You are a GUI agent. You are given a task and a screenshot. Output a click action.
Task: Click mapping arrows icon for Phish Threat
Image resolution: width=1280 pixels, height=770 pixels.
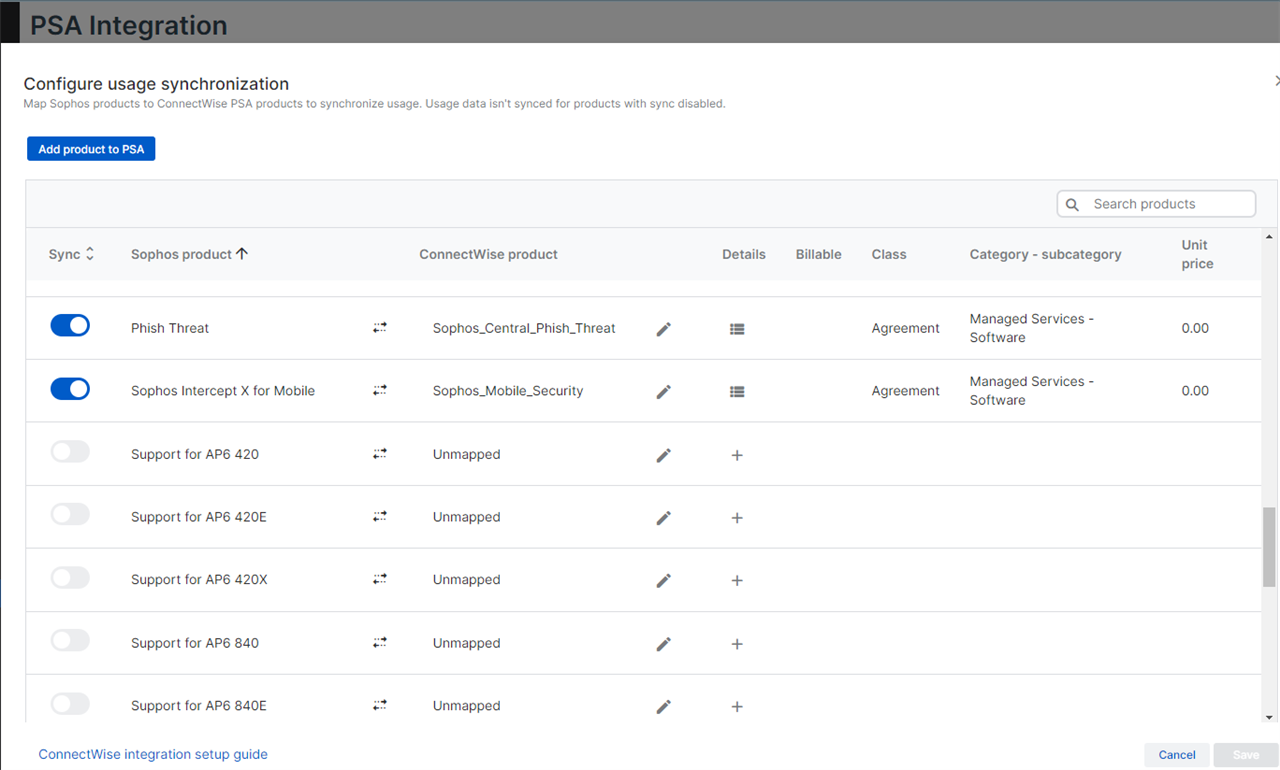tap(380, 328)
